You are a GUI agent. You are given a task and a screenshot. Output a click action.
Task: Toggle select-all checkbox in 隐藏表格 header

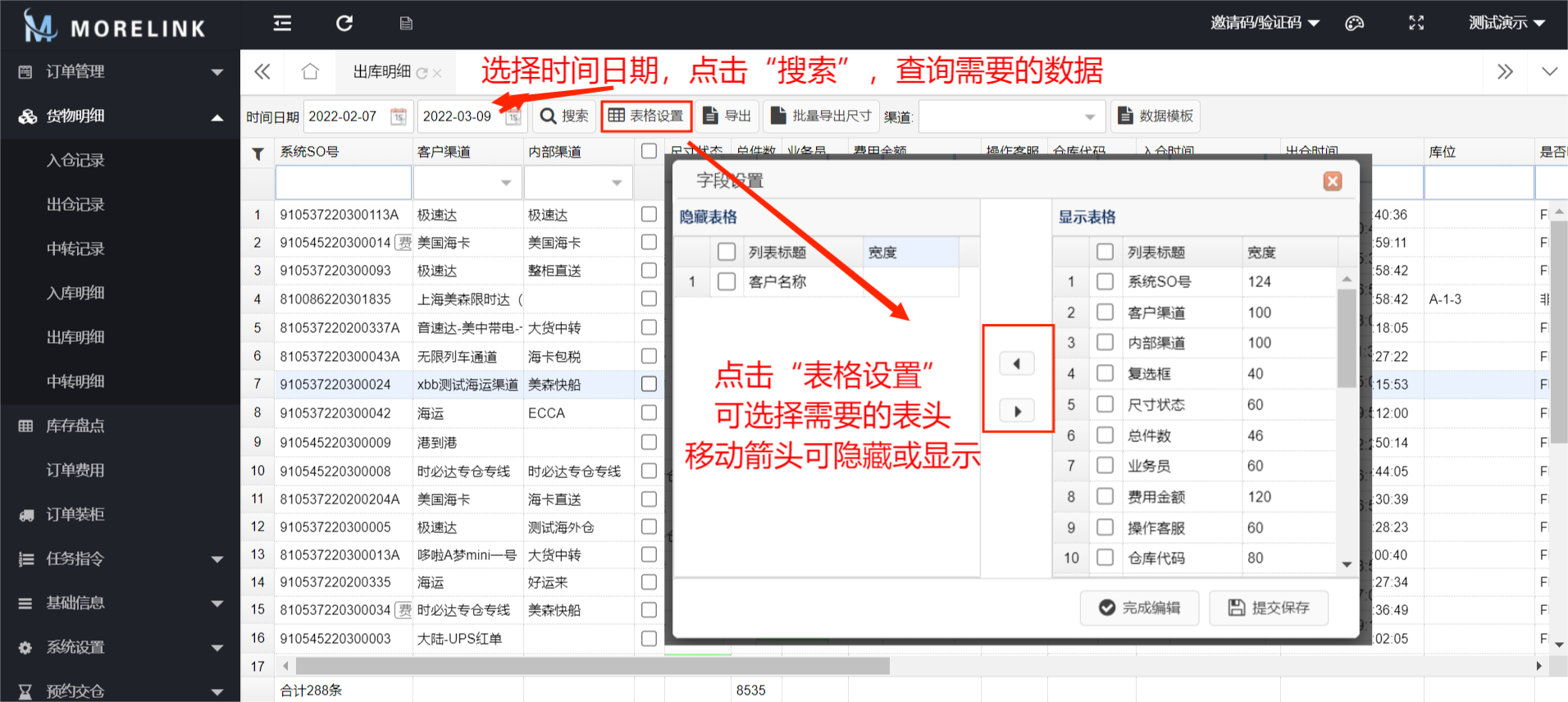coord(727,252)
